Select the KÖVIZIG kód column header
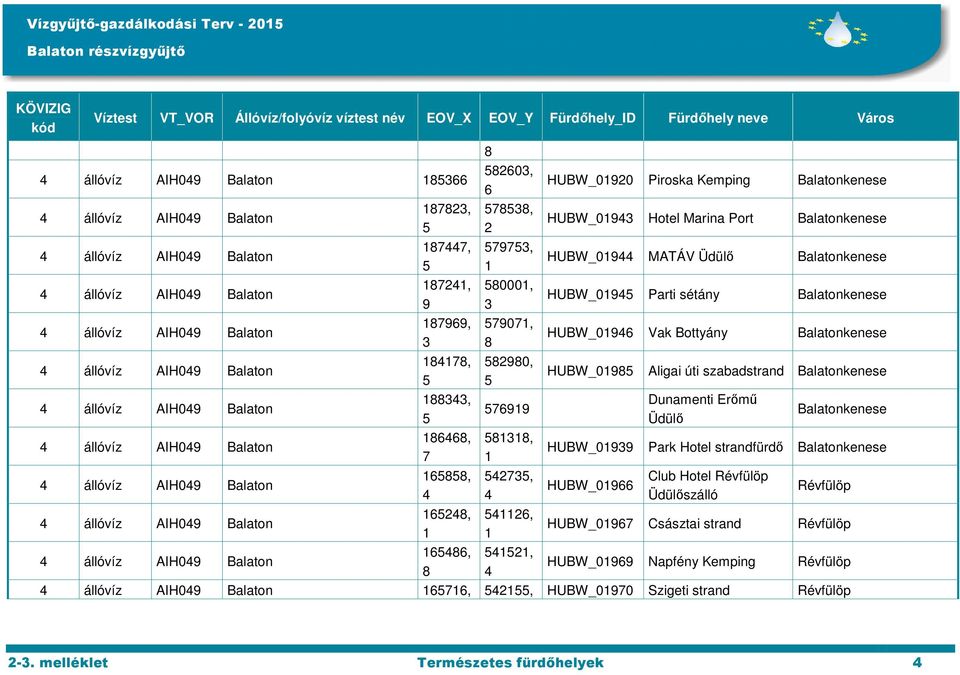This screenshot has height=675, width=960. (x=43, y=118)
